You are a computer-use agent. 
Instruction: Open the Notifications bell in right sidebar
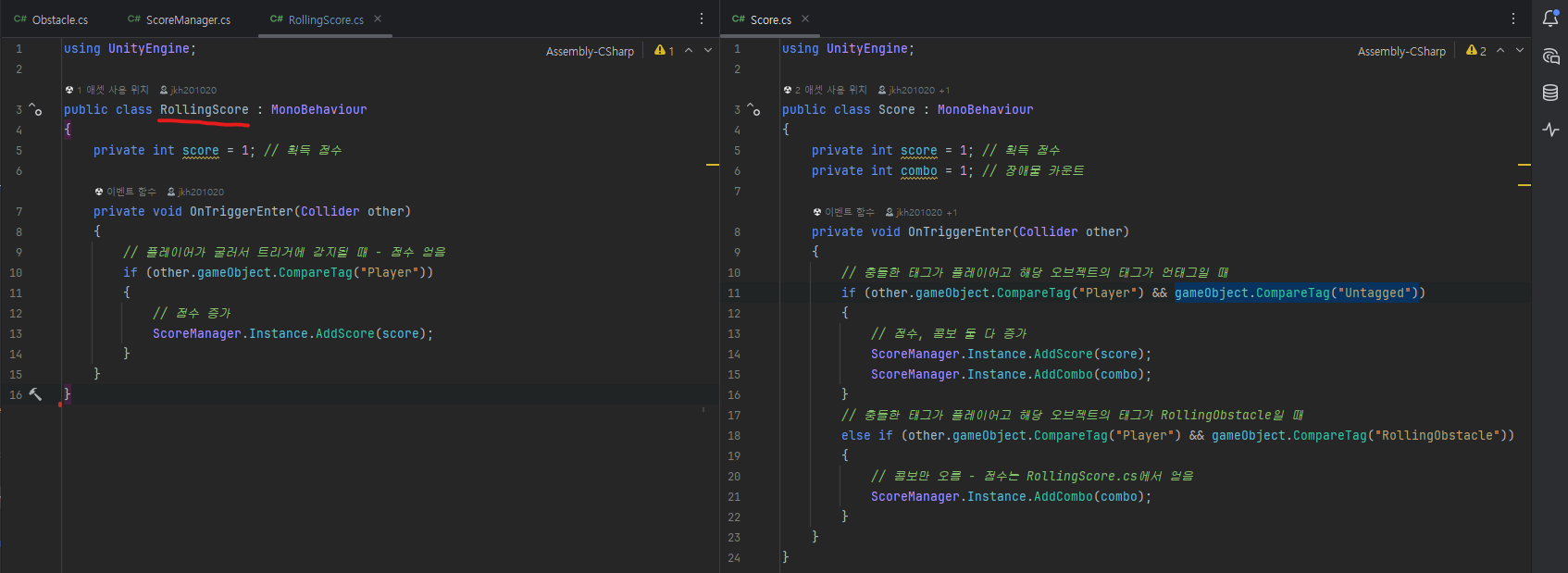[x=1550, y=19]
